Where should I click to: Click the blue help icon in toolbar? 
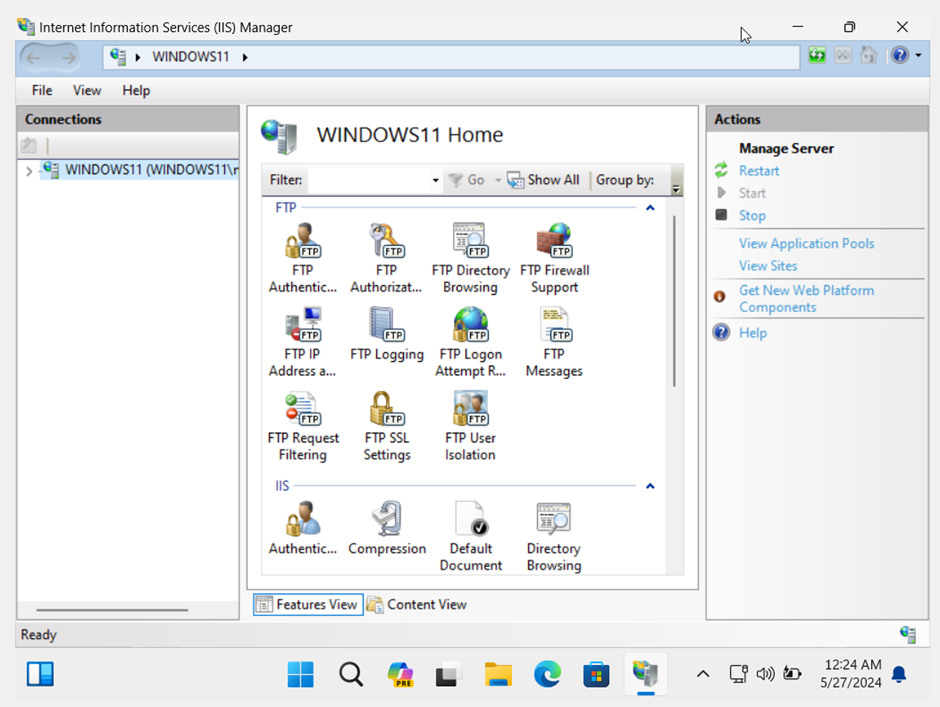(899, 56)
